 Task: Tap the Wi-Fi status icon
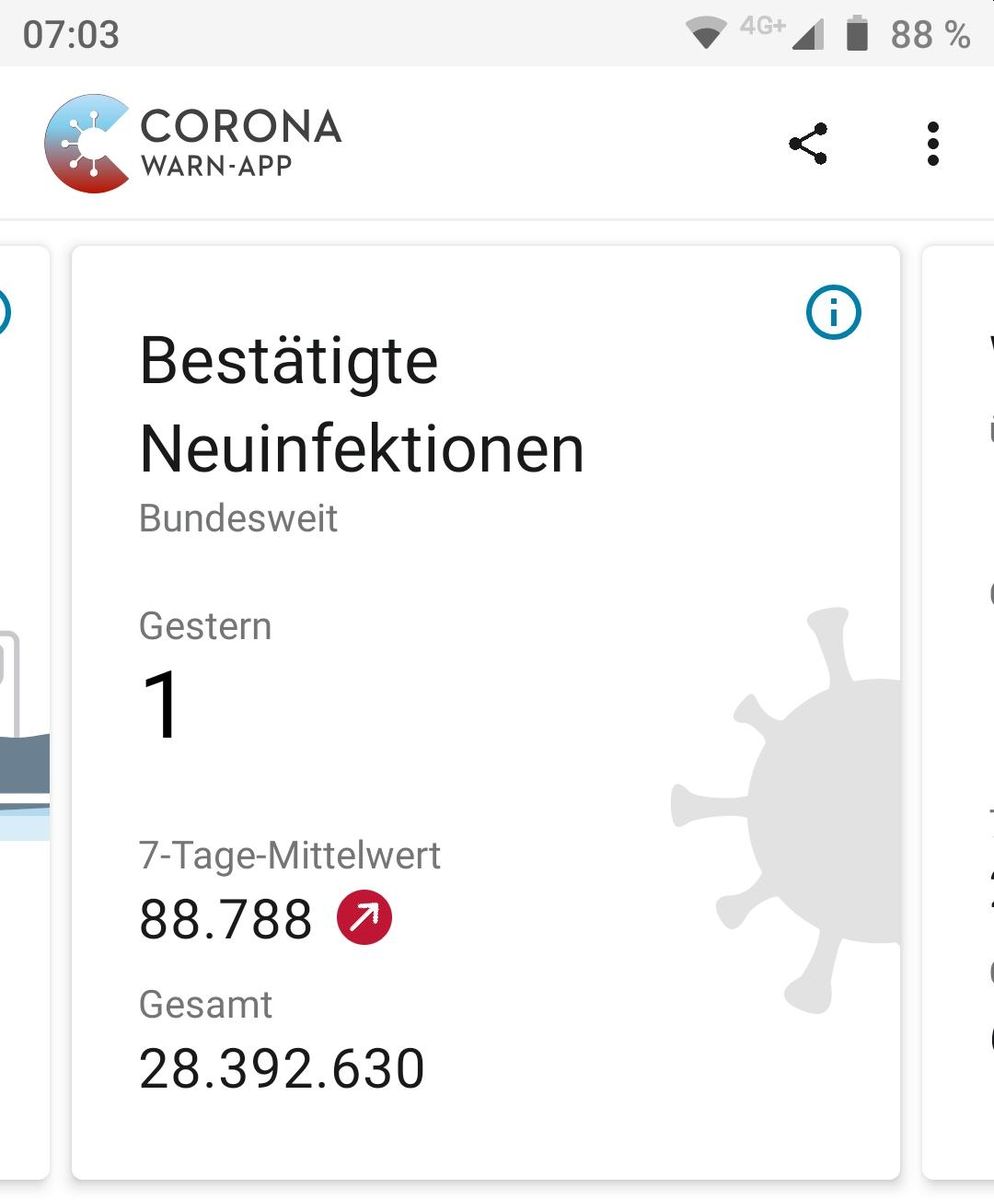pos(705,34)
